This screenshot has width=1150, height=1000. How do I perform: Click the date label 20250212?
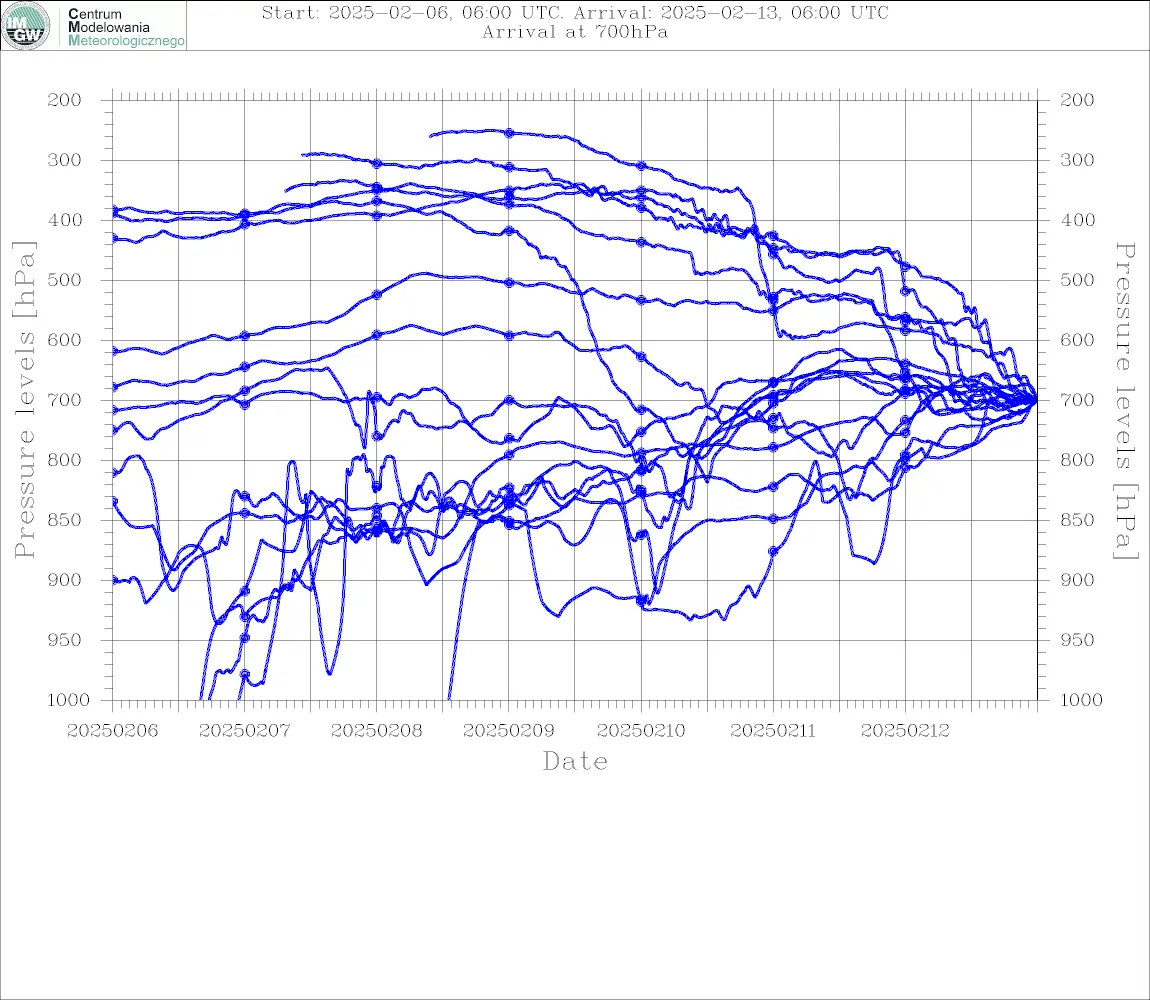point(905,731)
